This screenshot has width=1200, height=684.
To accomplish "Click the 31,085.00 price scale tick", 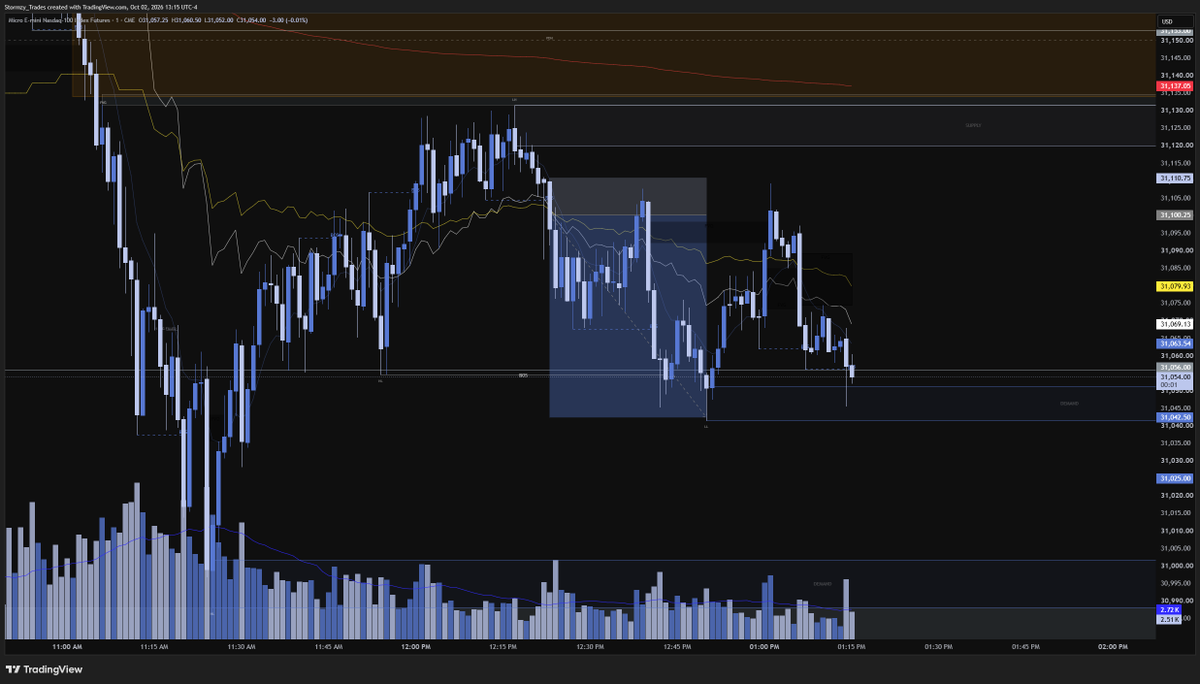I will tap(1174, 267).
